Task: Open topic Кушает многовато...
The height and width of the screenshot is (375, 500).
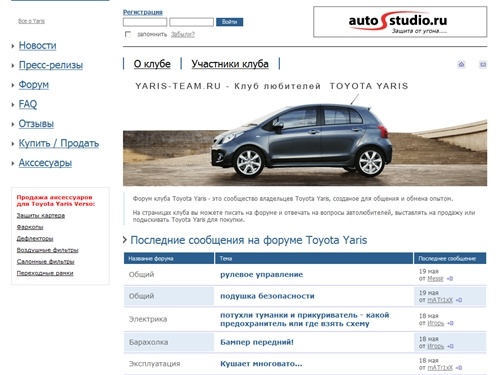Action: [261, 364]
